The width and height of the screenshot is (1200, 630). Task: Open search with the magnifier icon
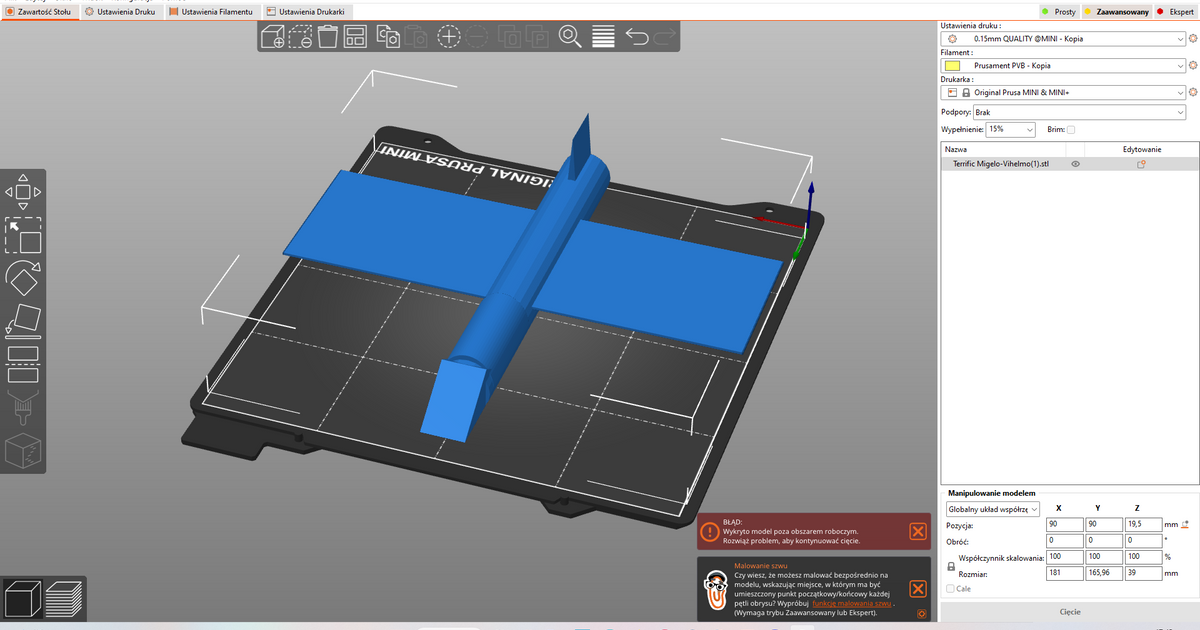[x=570, y=38]
